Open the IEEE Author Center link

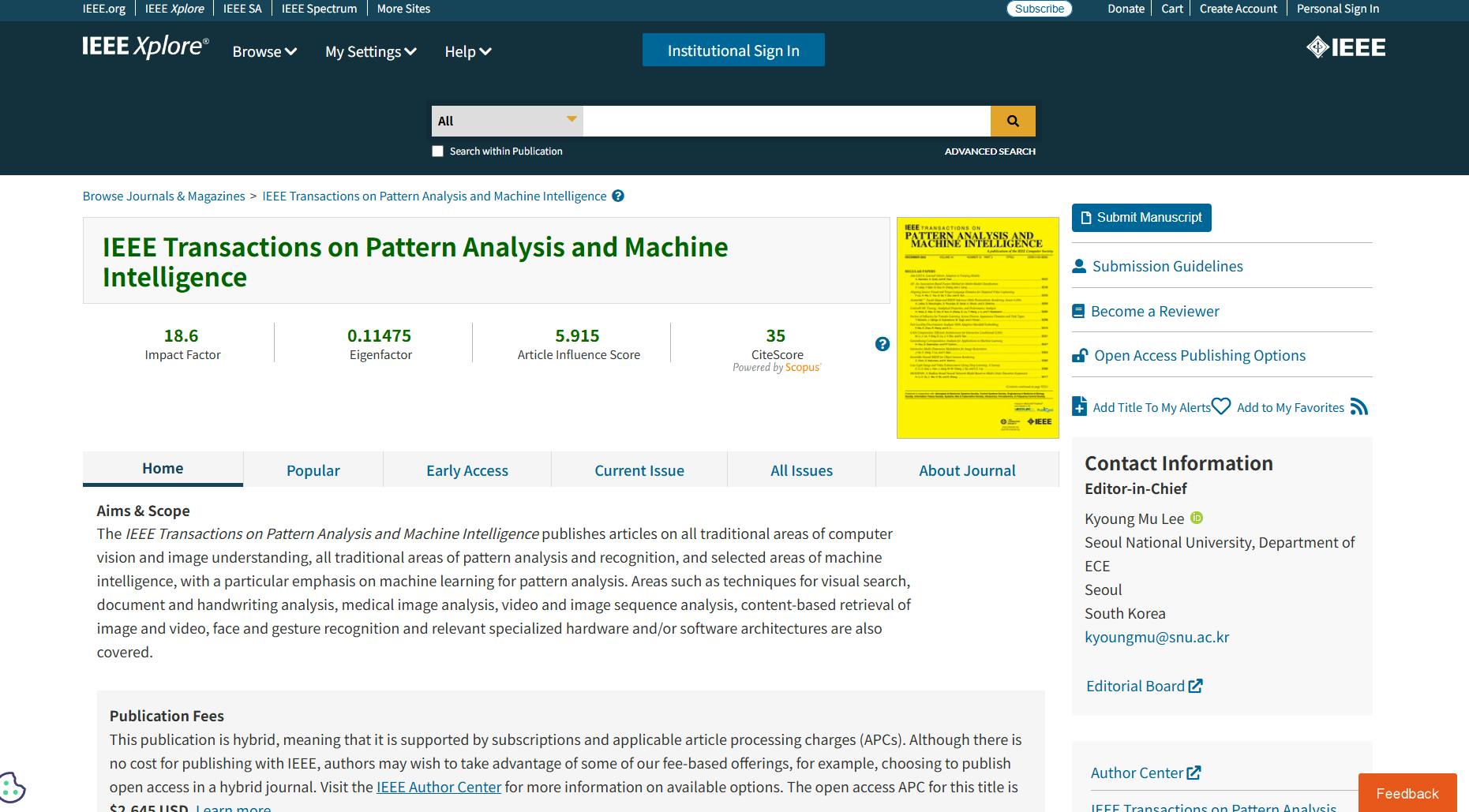pyautogui.click(x=439, y=787)
